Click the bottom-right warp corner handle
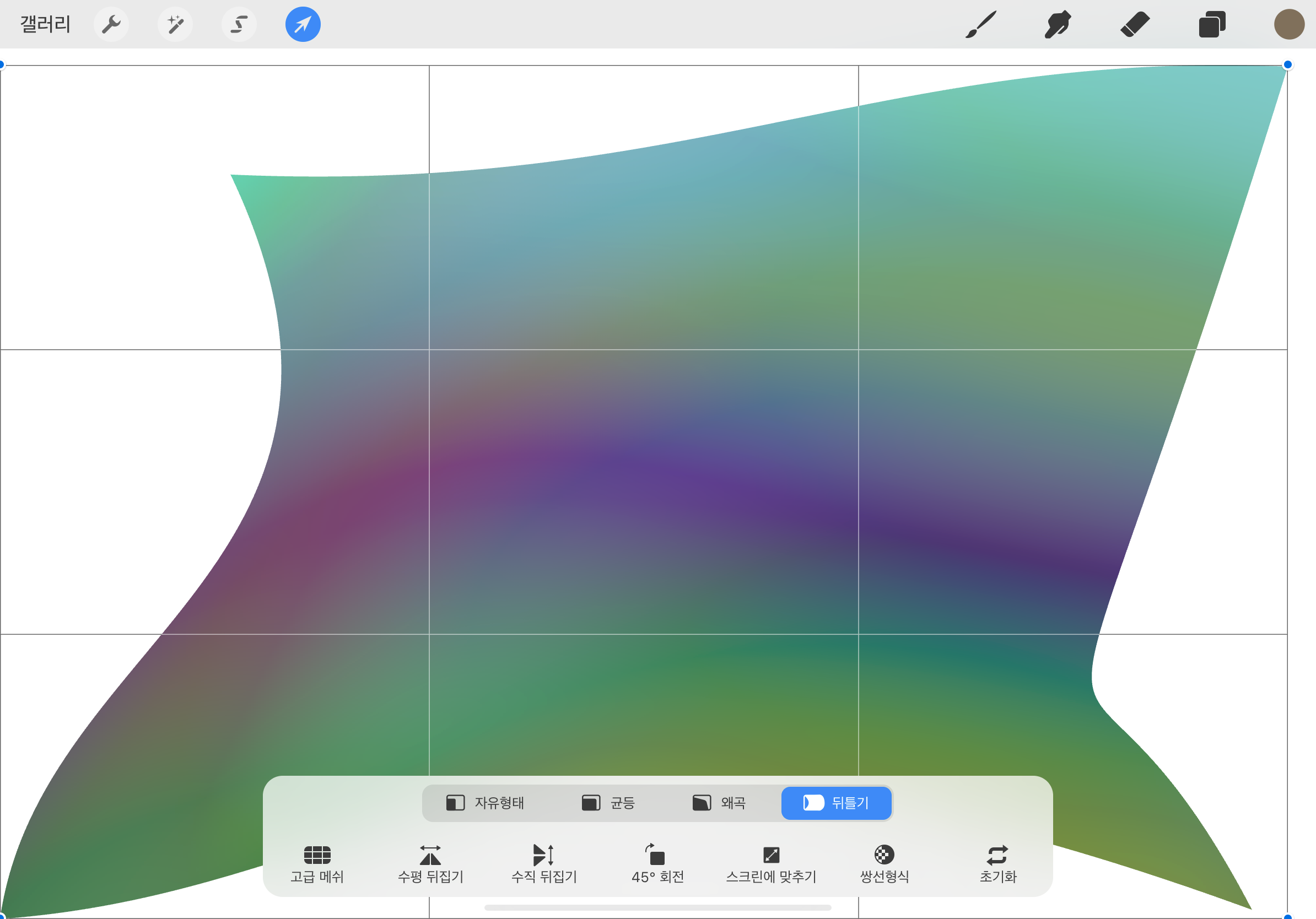The width and height of the screenshot is (1316, 919). (x=1287, y=917)
